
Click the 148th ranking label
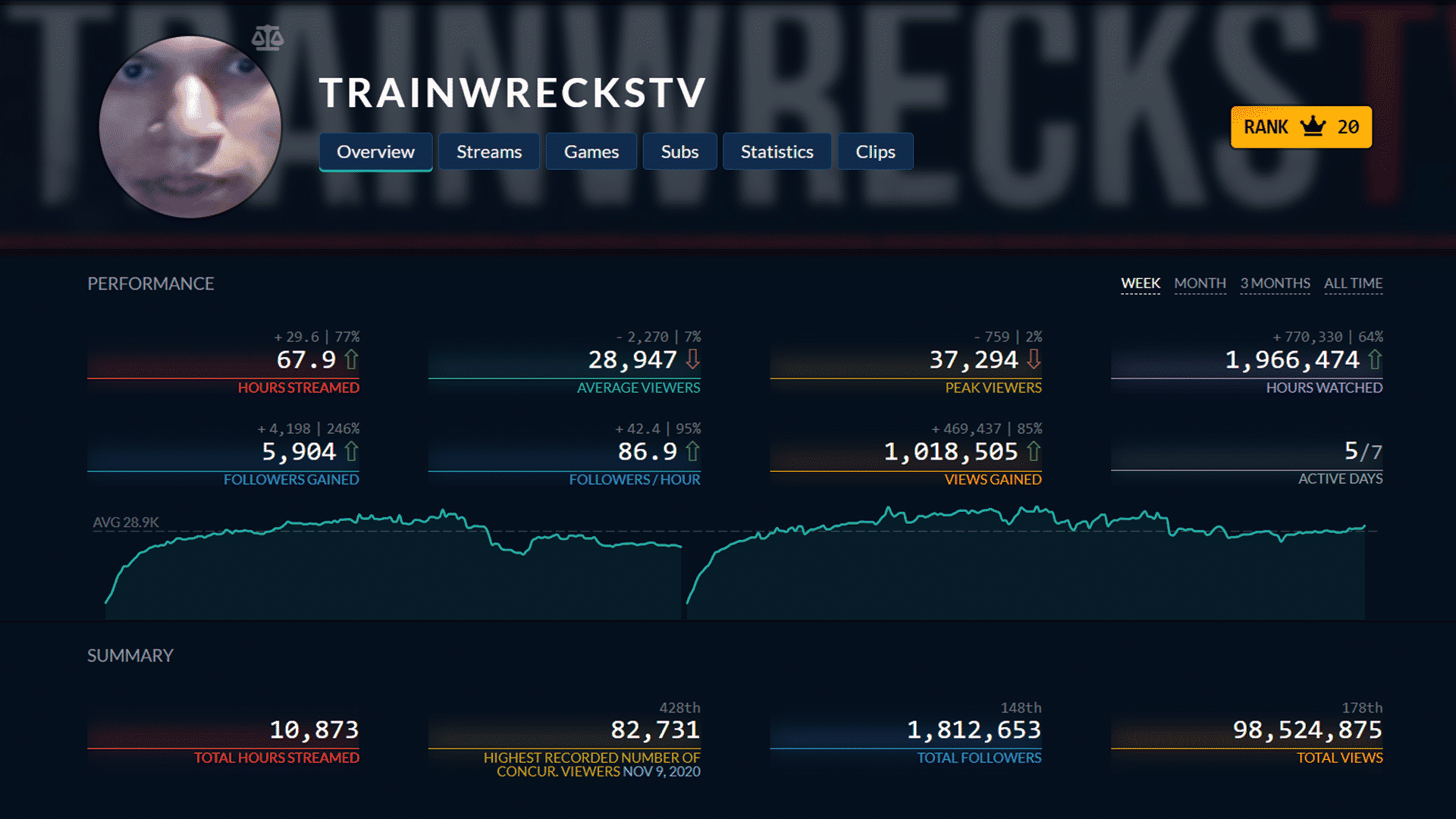(1021, 708)
